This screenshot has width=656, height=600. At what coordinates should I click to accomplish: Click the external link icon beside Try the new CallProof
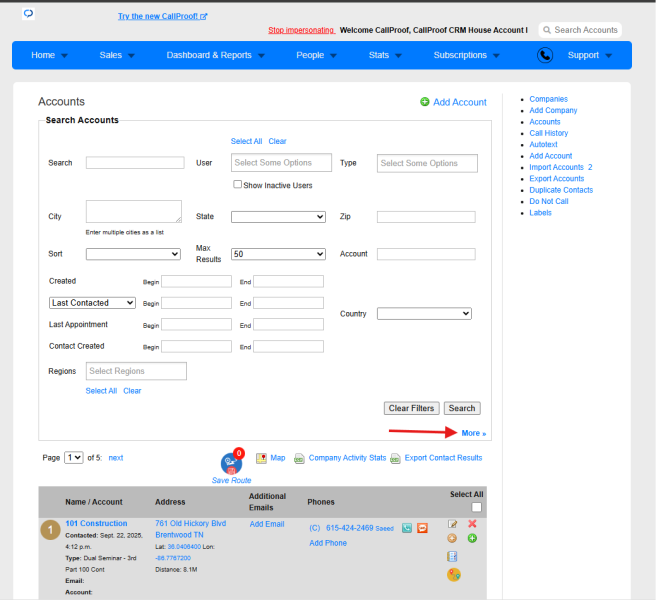pyautogui.click(x=203, y=16)
